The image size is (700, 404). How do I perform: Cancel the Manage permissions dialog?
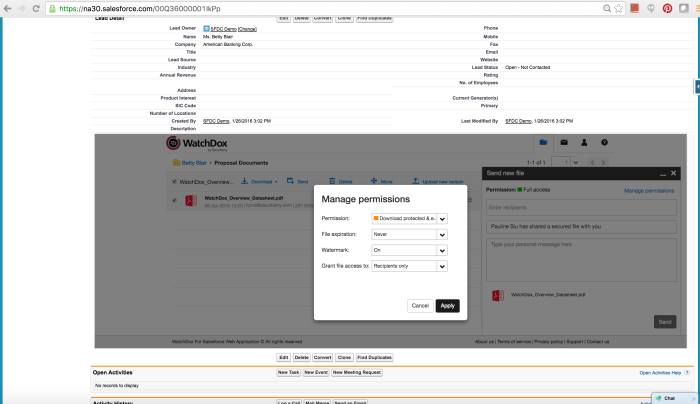click(420, 306)
